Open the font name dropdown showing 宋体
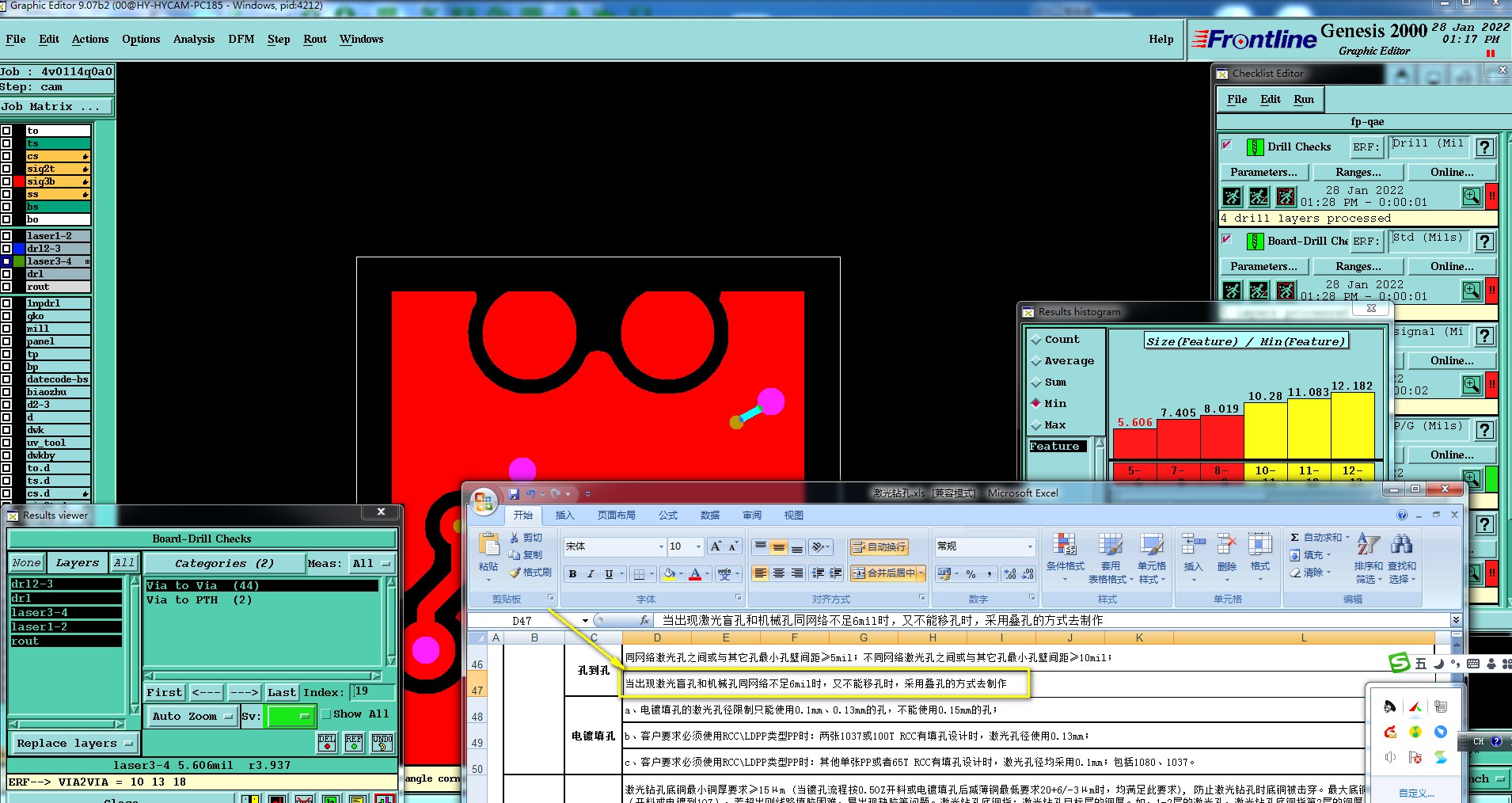This screenshot has width=1512, height=803. pos(661,546)
